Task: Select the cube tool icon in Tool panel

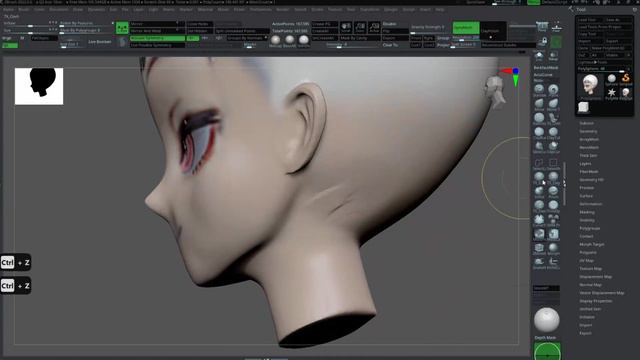Action: 583,107
